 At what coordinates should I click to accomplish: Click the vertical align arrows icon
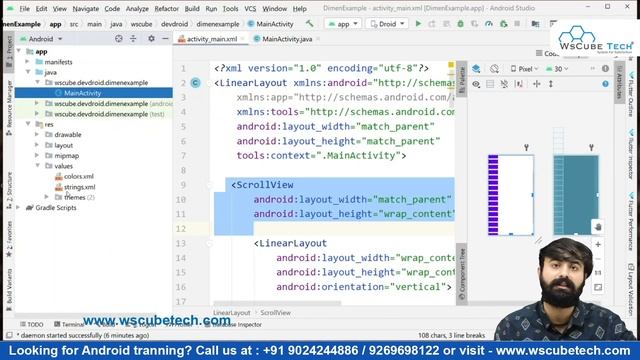click(551, 84)
